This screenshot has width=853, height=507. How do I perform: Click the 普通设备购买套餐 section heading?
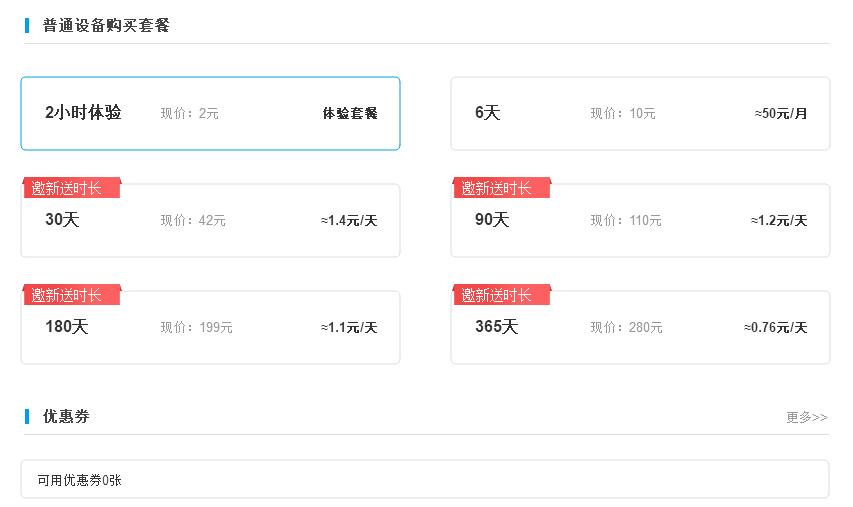click(106, 25)
